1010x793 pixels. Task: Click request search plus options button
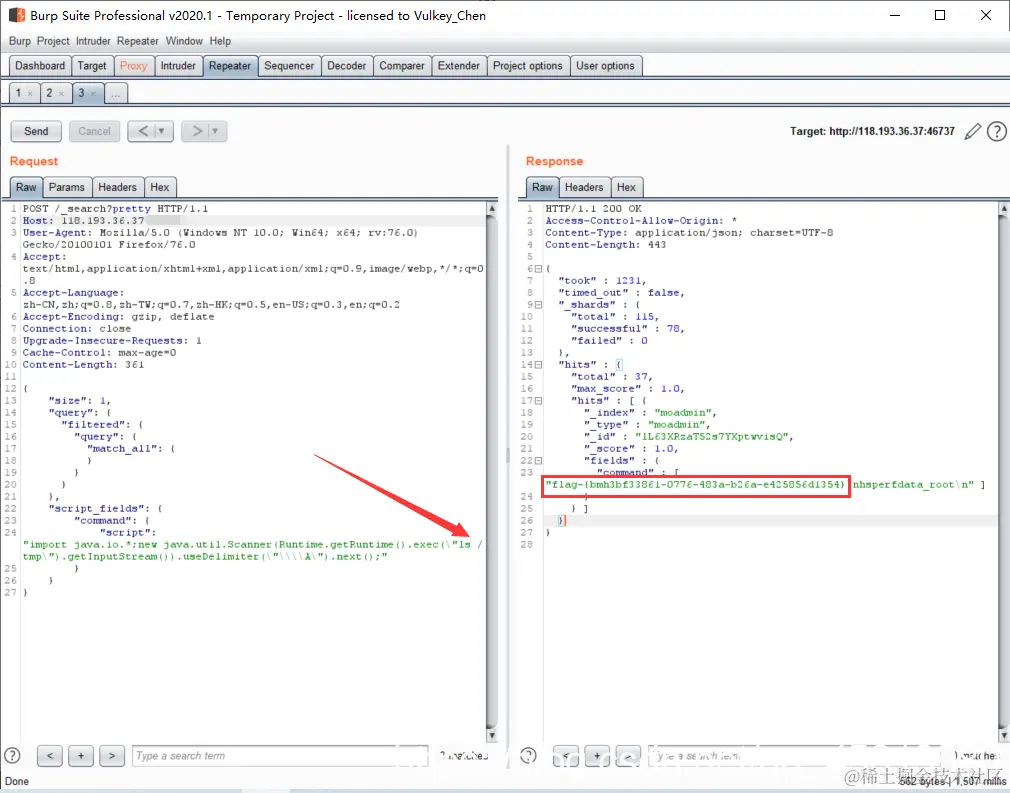pos(81,756)
